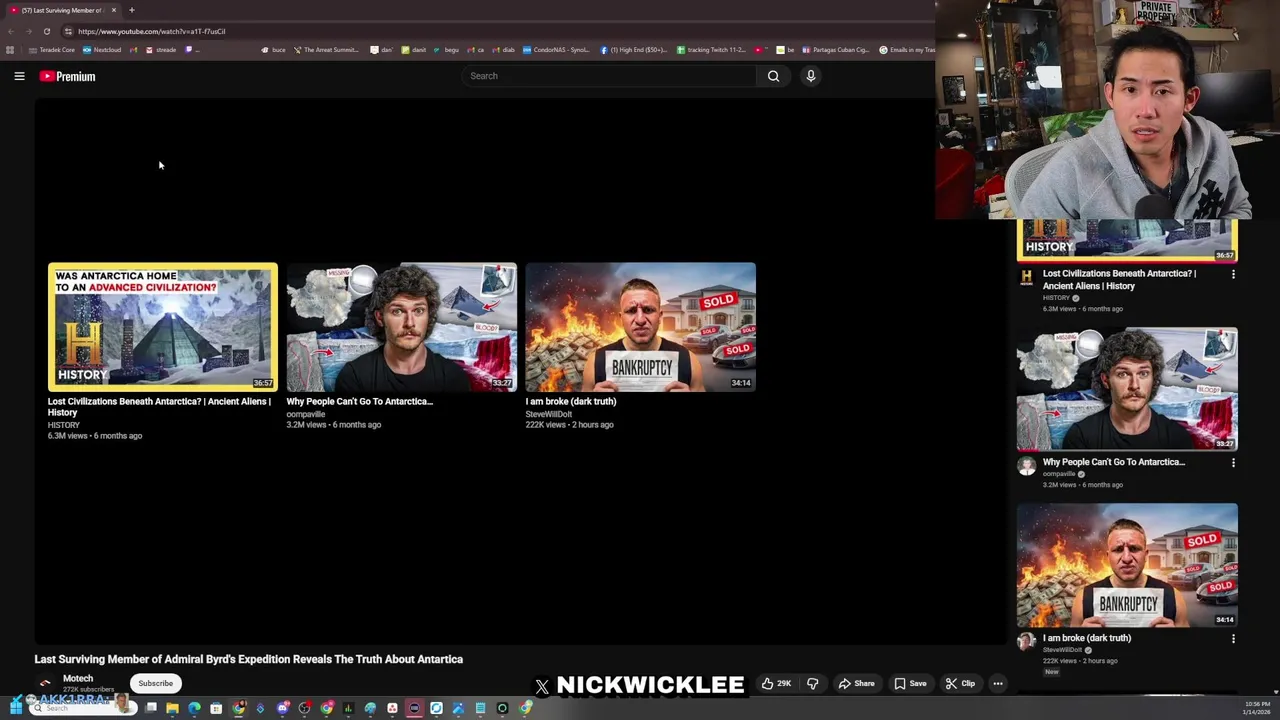Open the CondorNAS - Synol... bookmark
This screenshot has height=720, width=1280.
point(556,50)
